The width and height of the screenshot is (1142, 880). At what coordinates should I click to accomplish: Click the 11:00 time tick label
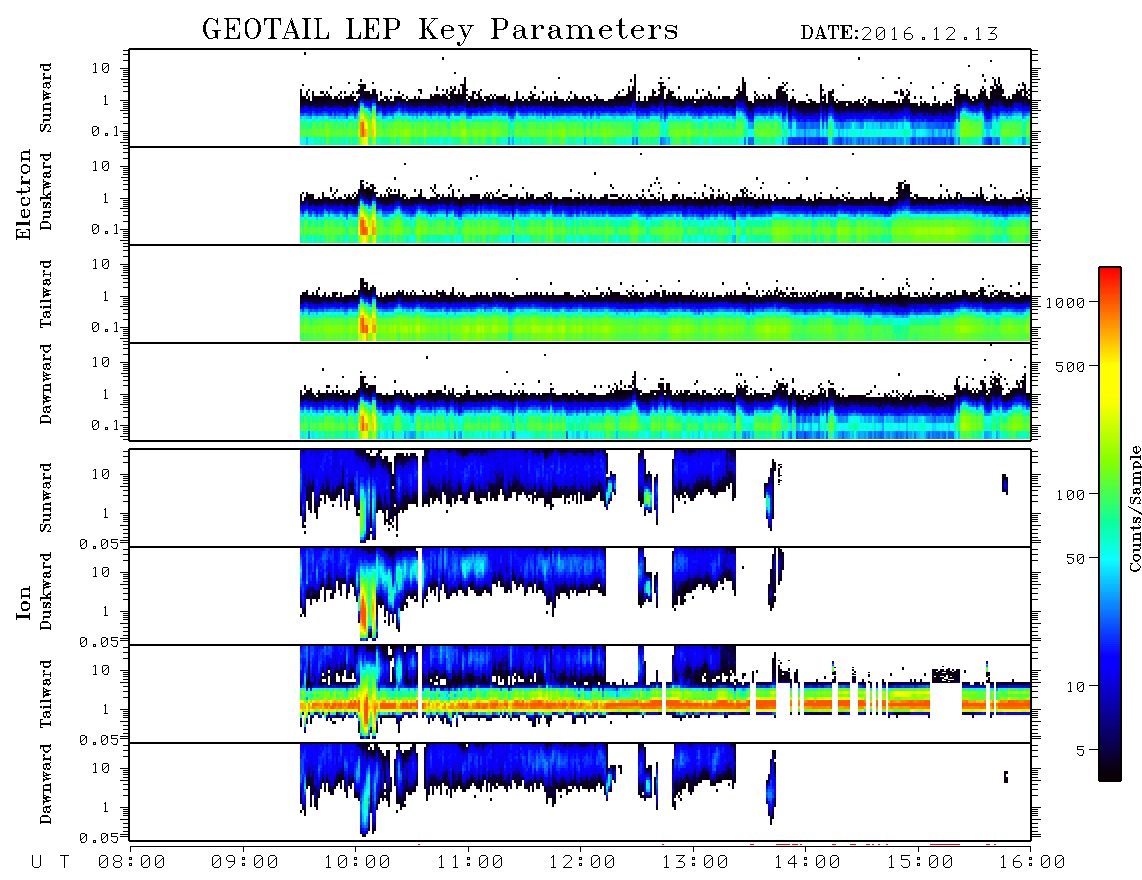click(x=470, y=863)
